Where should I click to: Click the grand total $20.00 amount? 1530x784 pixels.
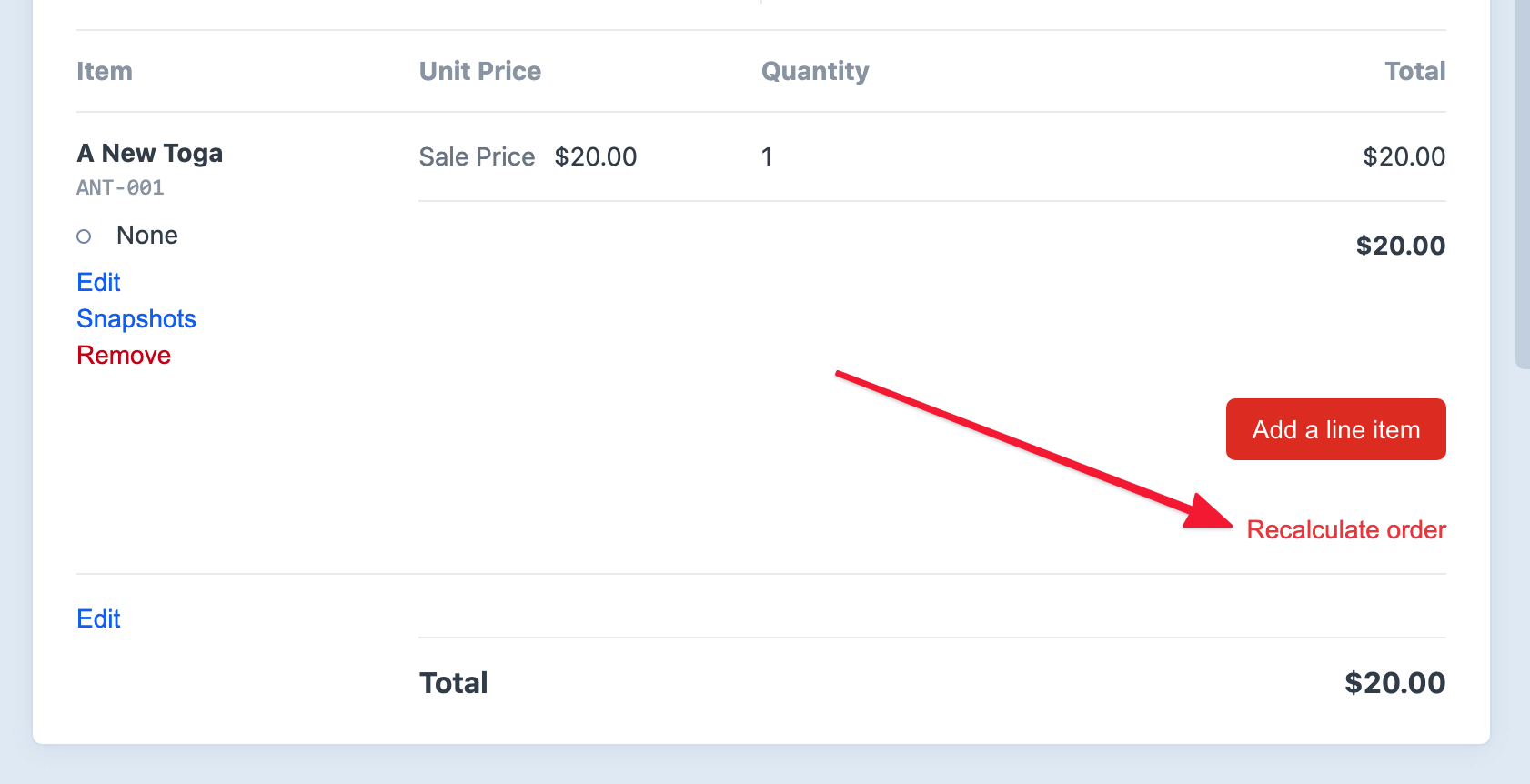[x=1394, y=682]
